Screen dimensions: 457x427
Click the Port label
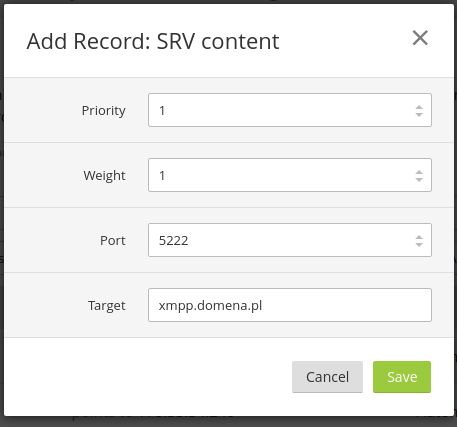click(113, 240)
